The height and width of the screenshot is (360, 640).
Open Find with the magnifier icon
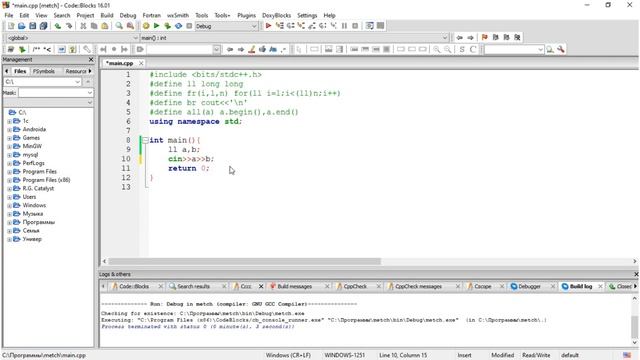tap(119, 26)
